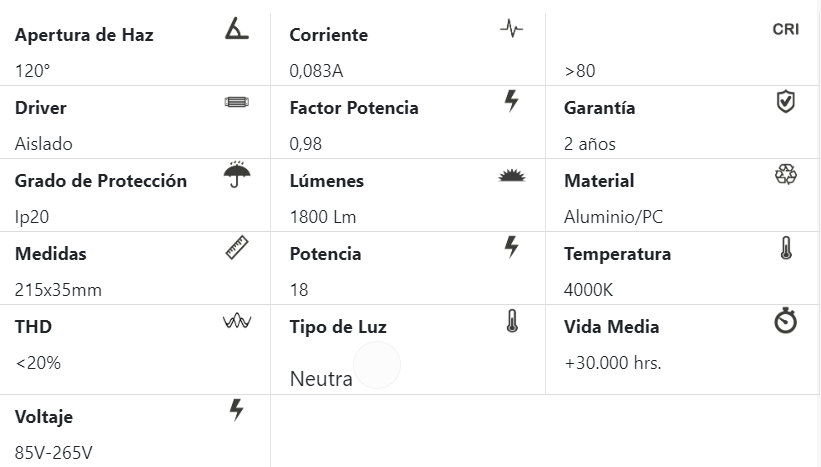The height and width of the screenshot is (467, 821).
Task: Click the umbrella icon beside Grado de Protección
Action: tap(237, 175)
